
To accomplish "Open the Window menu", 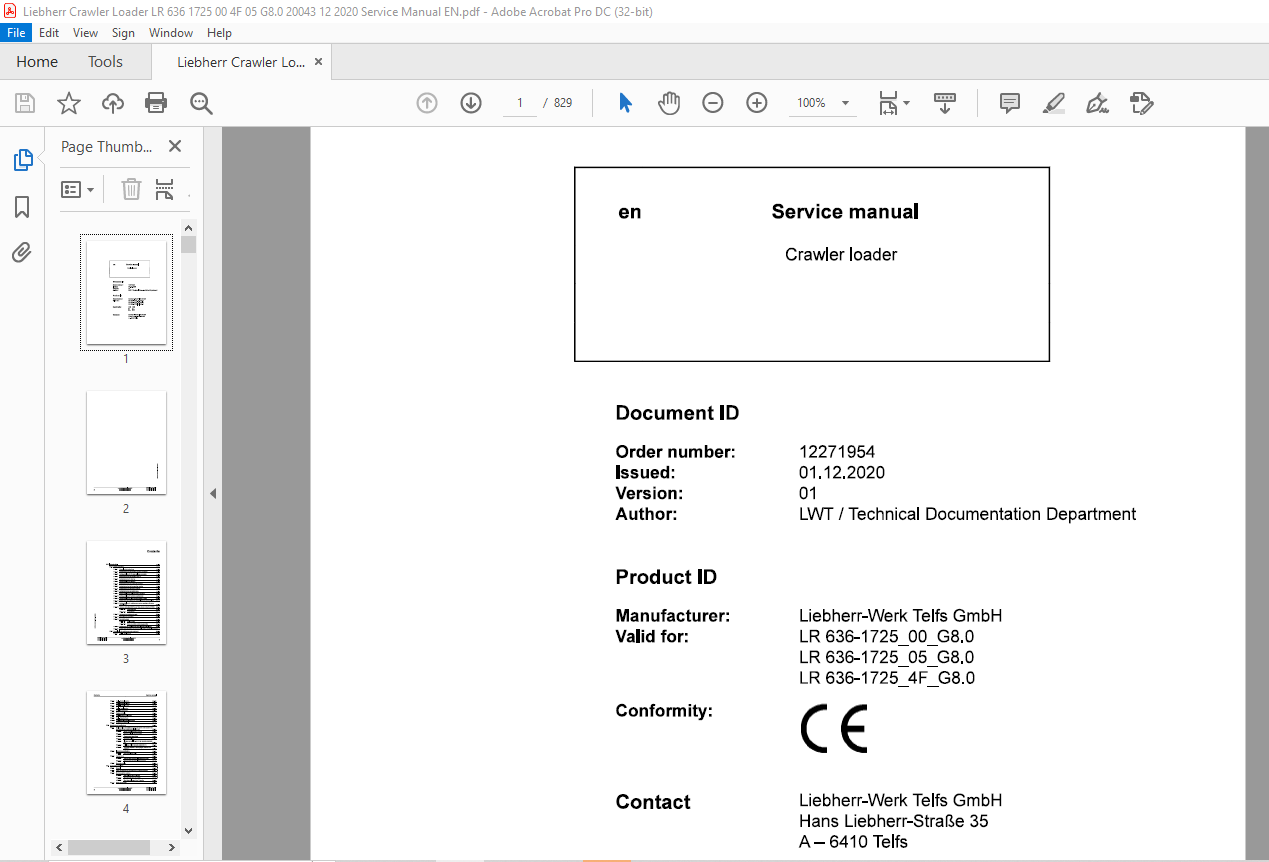I will pos(171,33).
